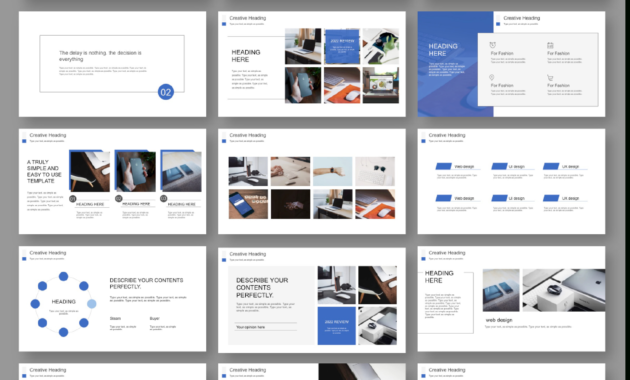The image size is (630, 380).
Task: Click the light blue dot in the circle diagram
Action: coord(92,304)
